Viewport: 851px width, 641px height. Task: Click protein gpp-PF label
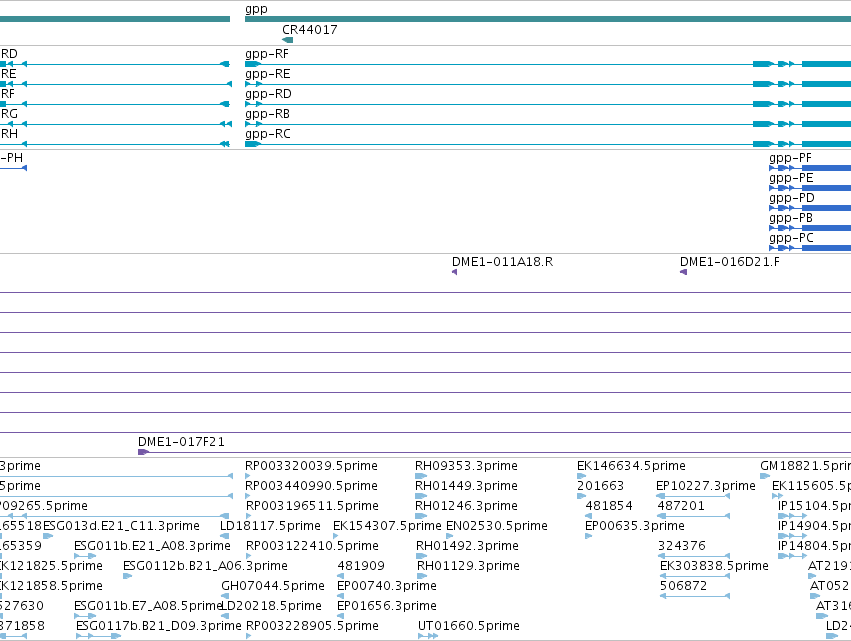point(790,158)
